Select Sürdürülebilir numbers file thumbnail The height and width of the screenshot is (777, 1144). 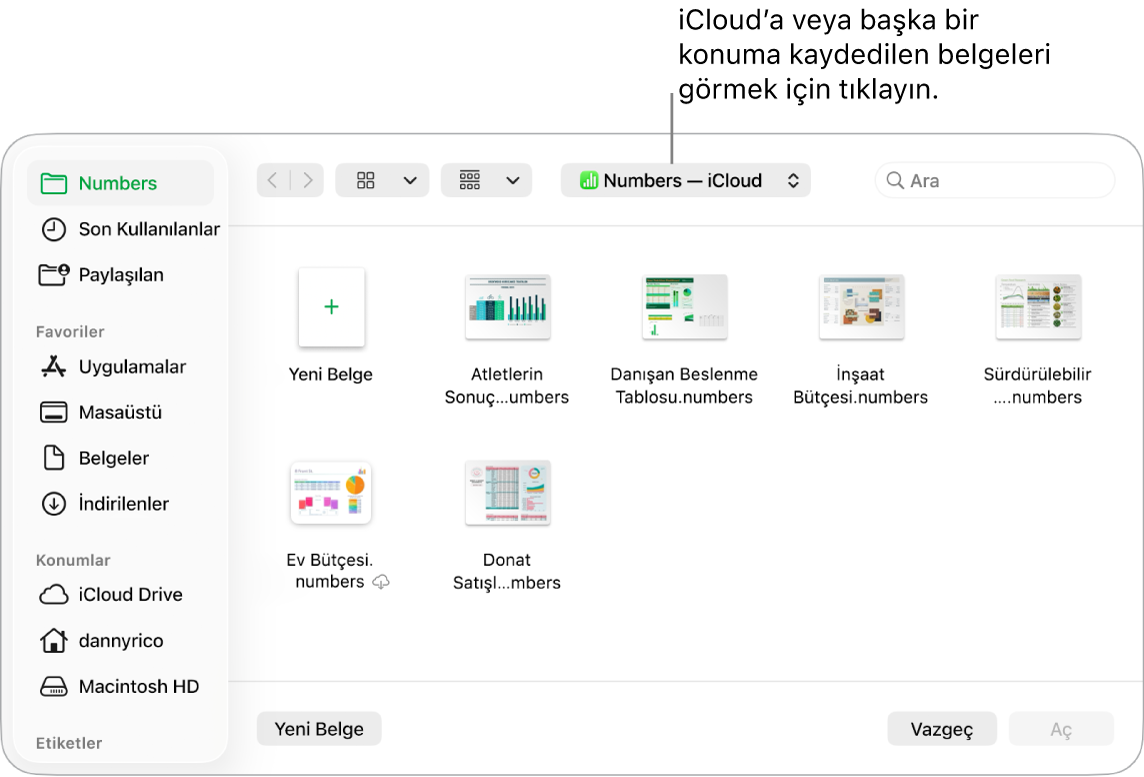coord(1038,306)
